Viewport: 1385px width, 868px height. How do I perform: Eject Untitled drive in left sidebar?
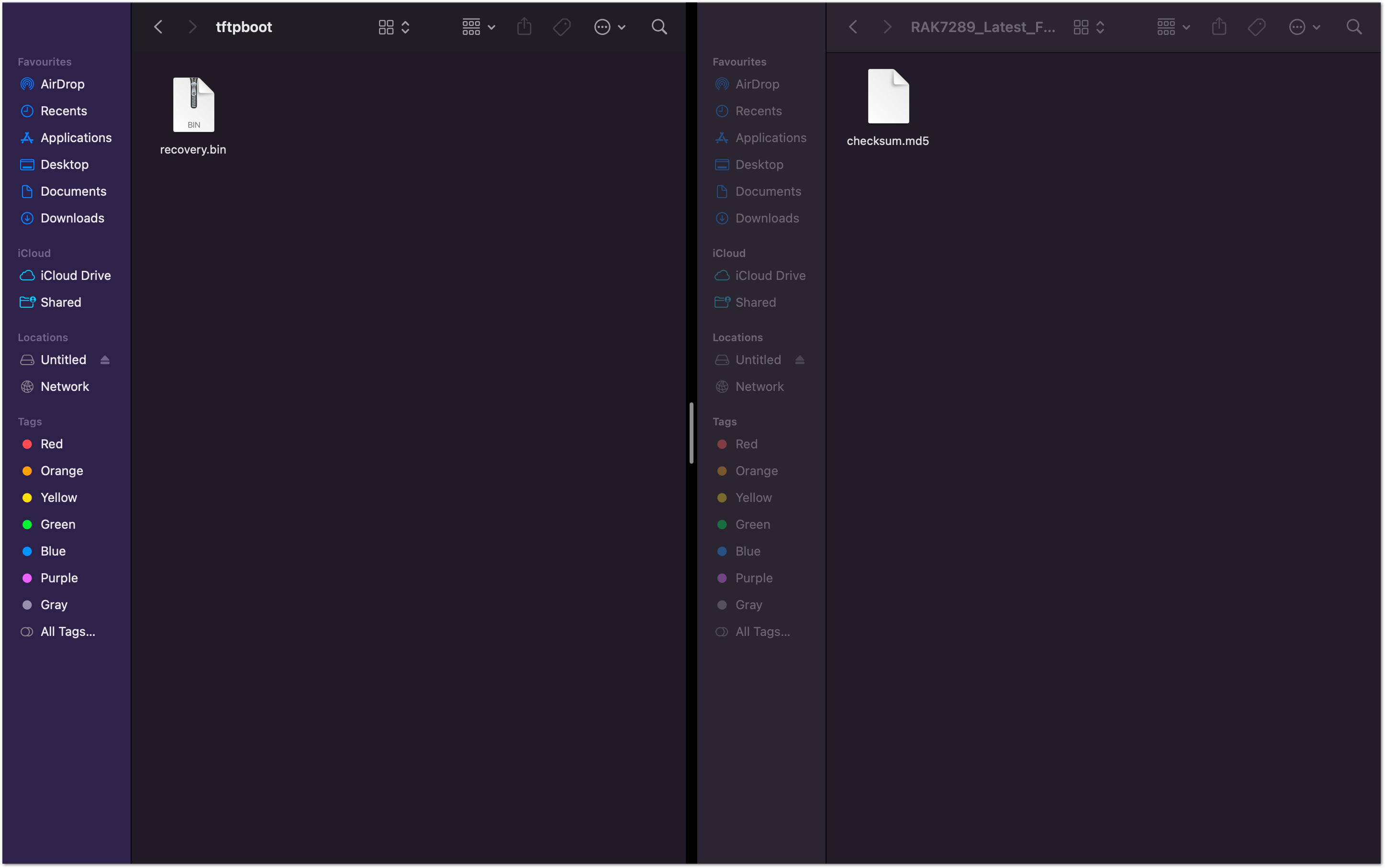click(x=104, y=360)
